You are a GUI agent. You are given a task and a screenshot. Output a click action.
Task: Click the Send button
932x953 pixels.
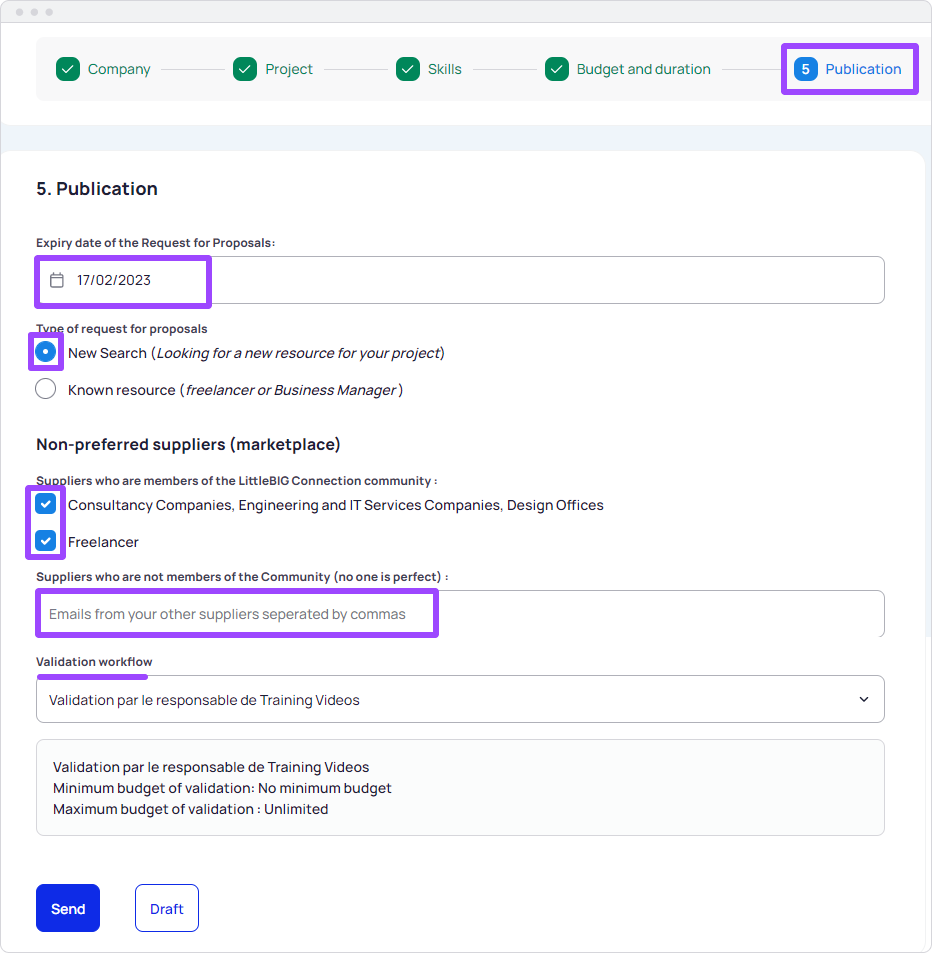(x=68, y=908)
